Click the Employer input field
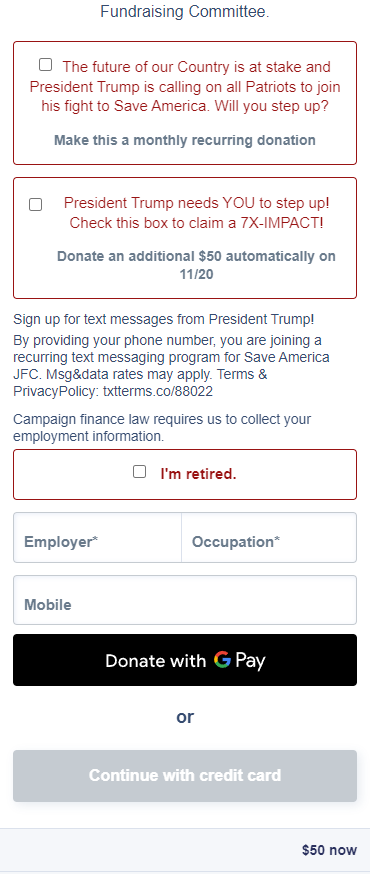This screenshot has height=874, width=370. (x=98, y=537)
